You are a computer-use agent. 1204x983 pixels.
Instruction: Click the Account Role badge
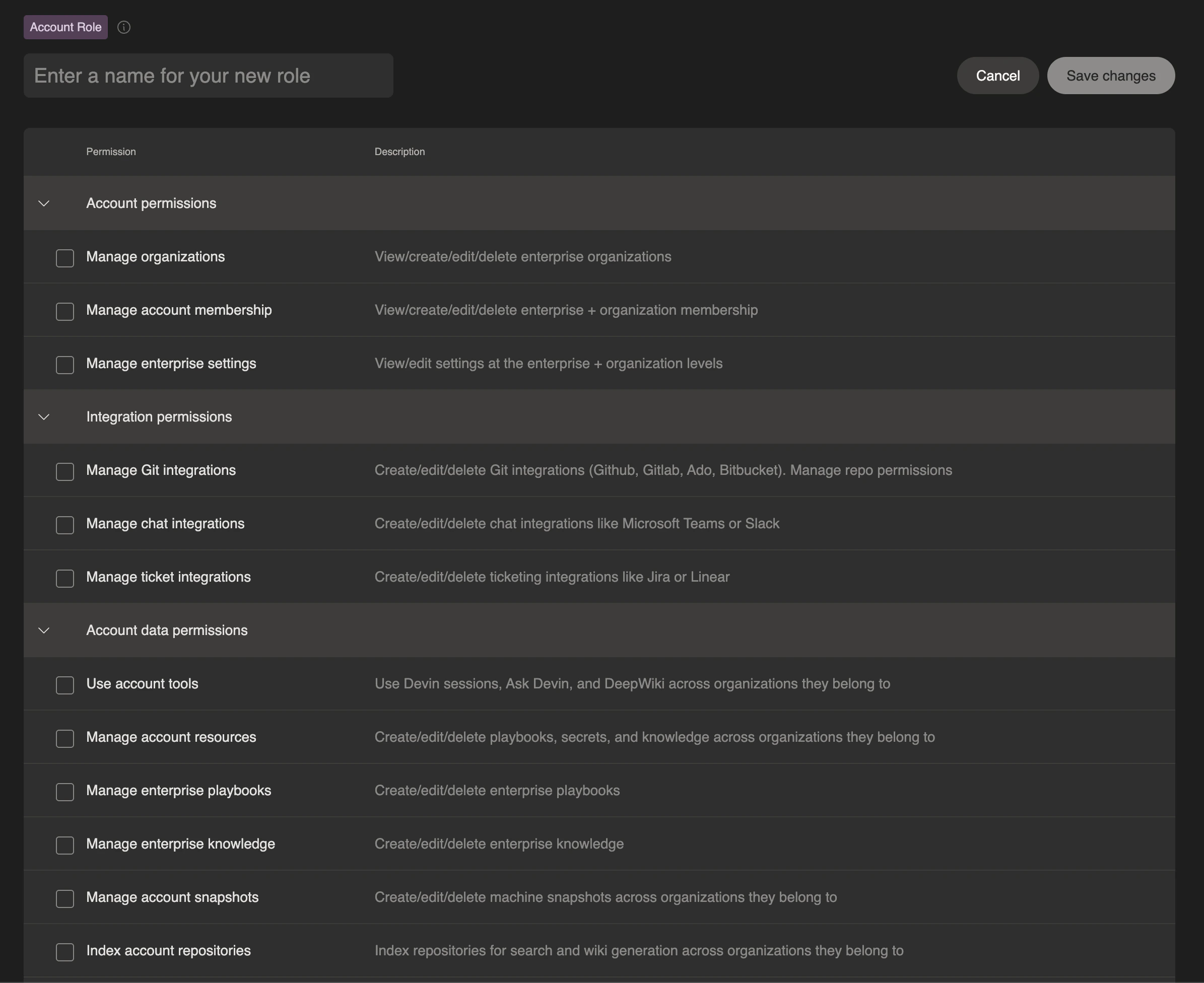pyautogui.click(x=65, y=27)
